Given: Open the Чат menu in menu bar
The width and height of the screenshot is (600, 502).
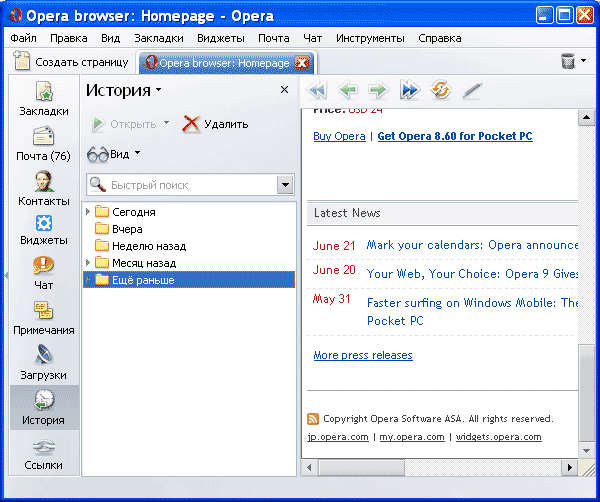Looking at the screenshot, I should click(312, 38).
